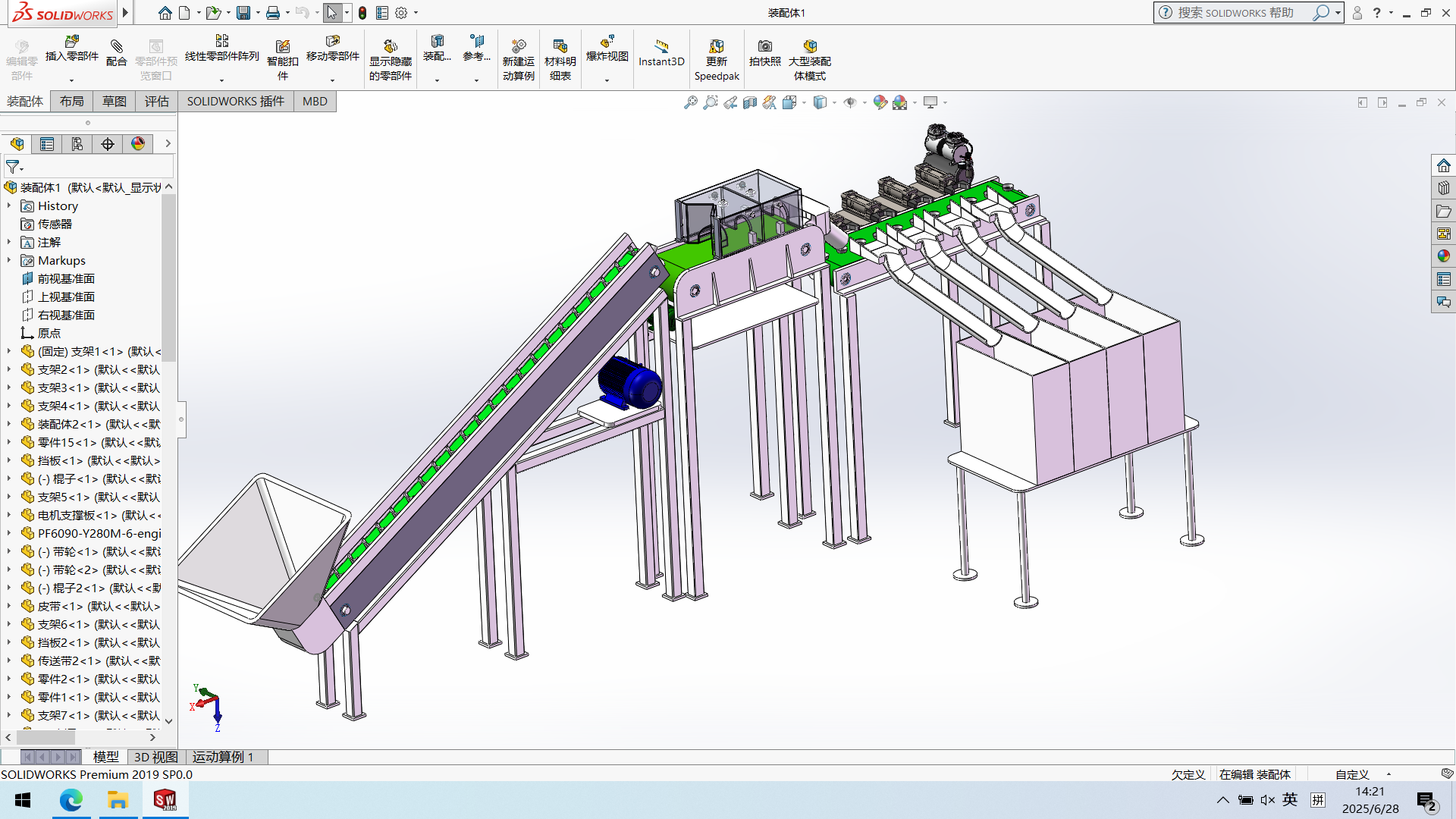Click Zoom to Fit icon in view toolbar
This screenshot has height=819, width=1456.
tap(691, 102)
